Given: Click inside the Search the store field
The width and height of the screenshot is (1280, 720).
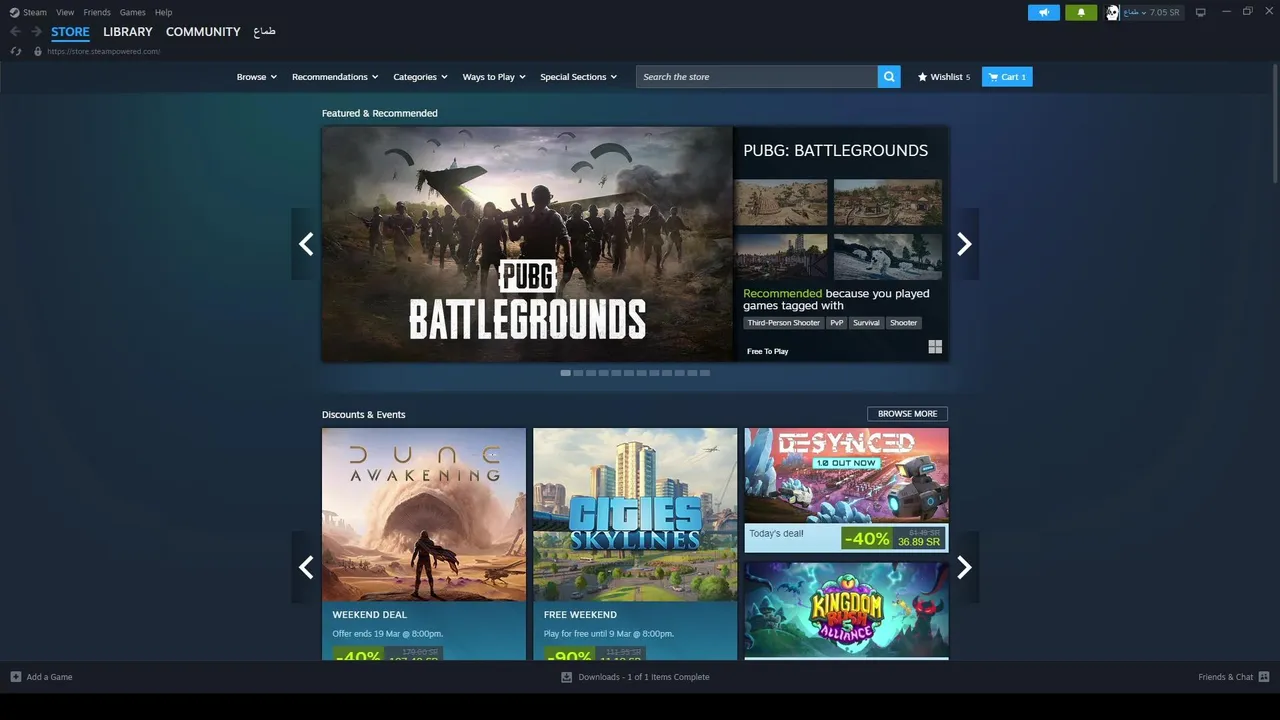Looking at the screenshot, I should (x=757, y=77).
